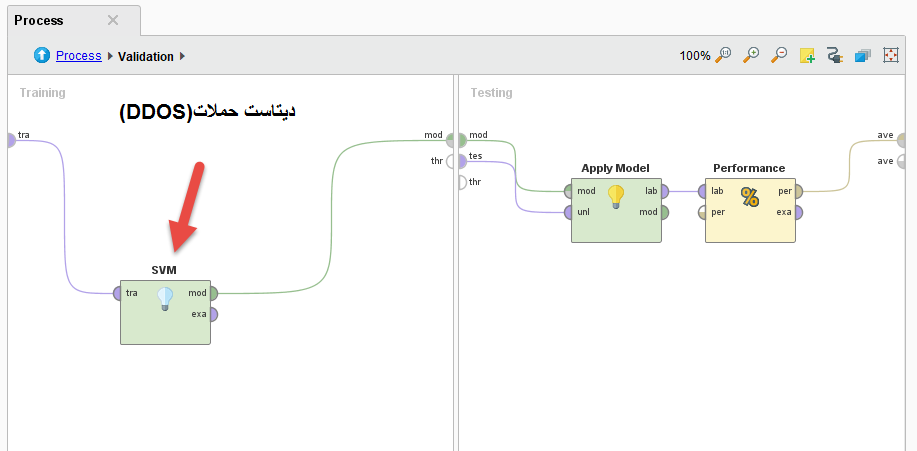Click the stacked blue operator ordering icon
917x451 pixels.
tap(863, 56)
